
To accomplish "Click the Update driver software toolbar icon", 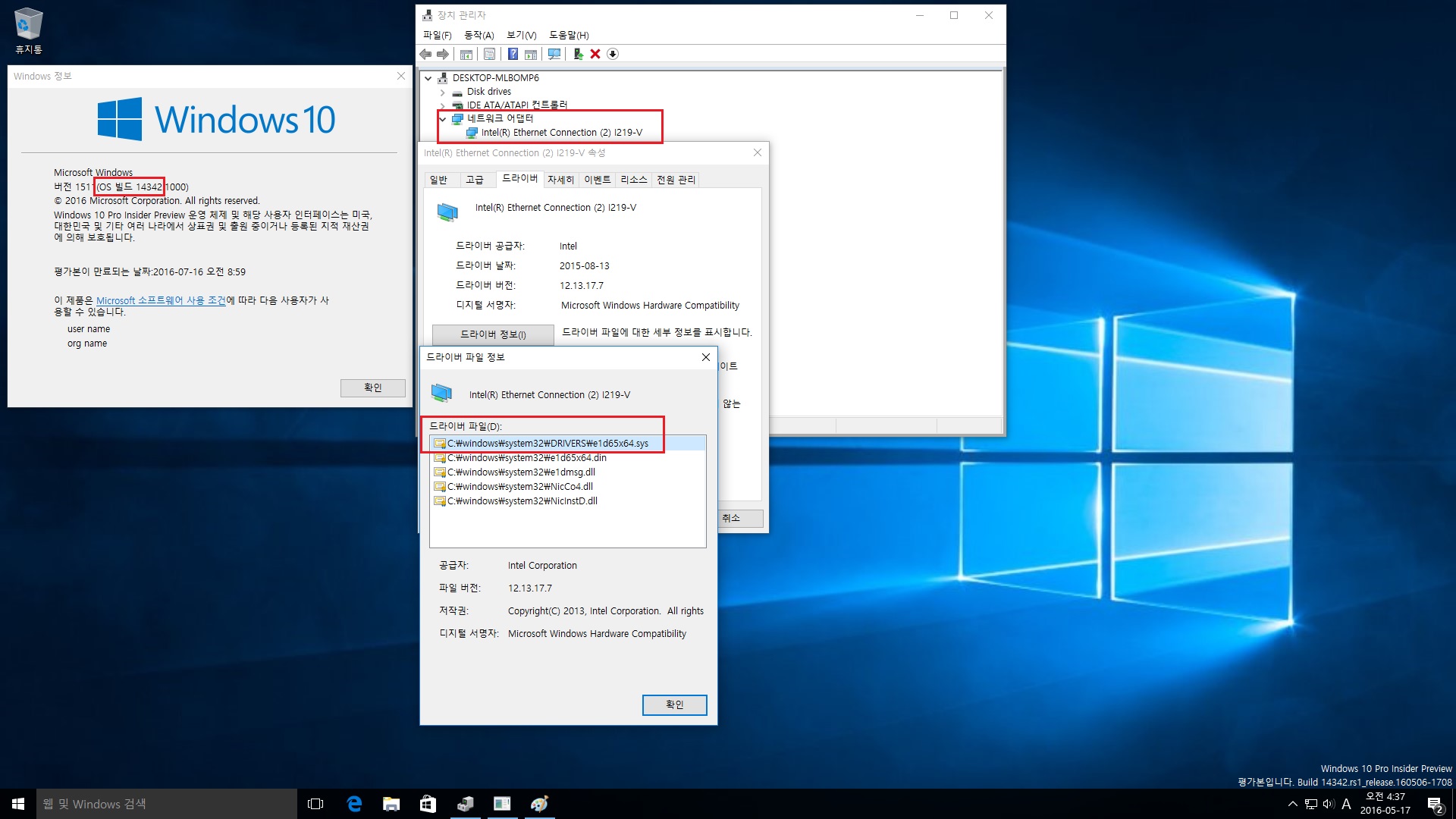I will point(578,54).
